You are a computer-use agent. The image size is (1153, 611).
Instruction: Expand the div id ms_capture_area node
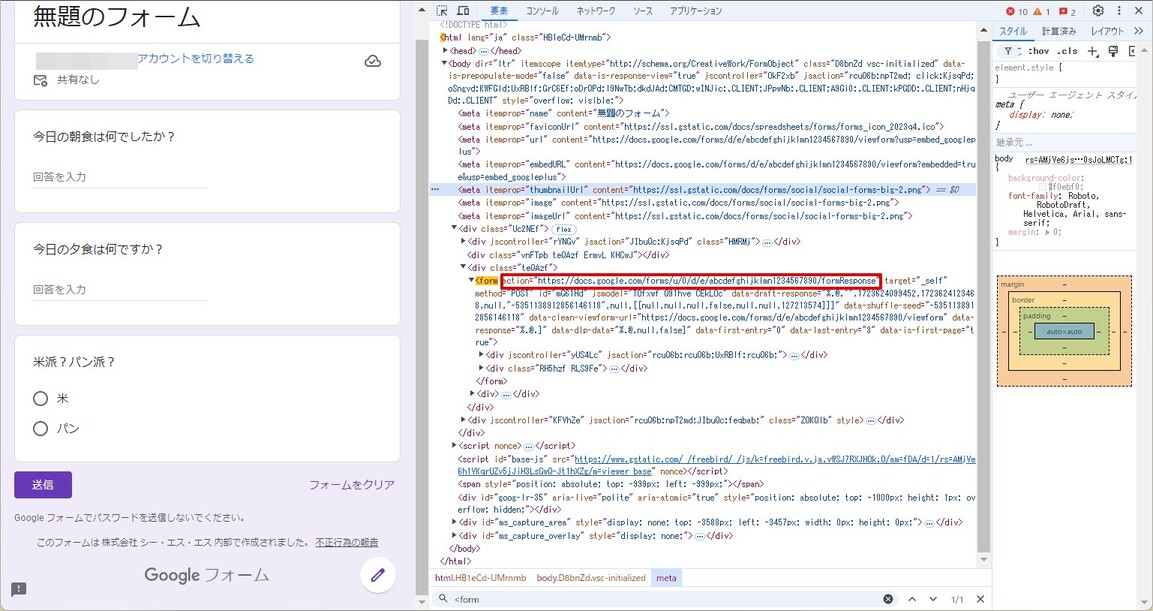(454, 523)
